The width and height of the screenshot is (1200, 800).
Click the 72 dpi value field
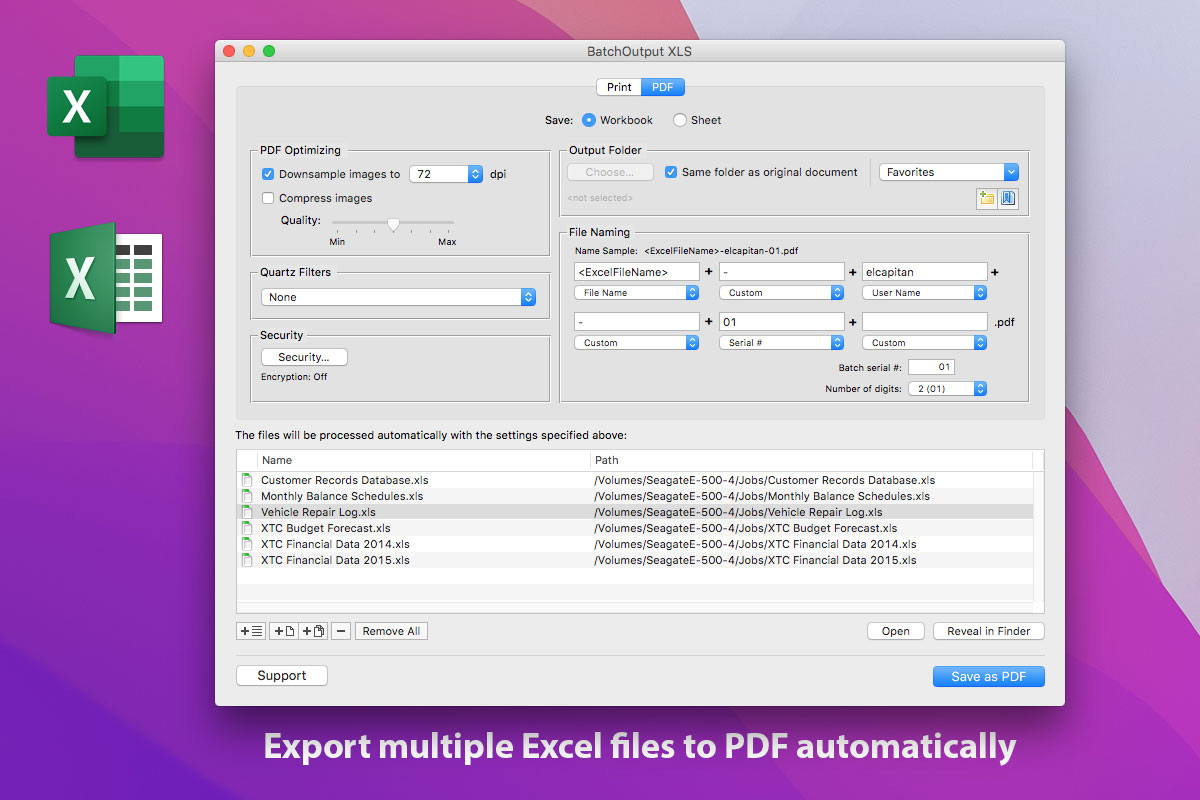(x=438, y=174)
